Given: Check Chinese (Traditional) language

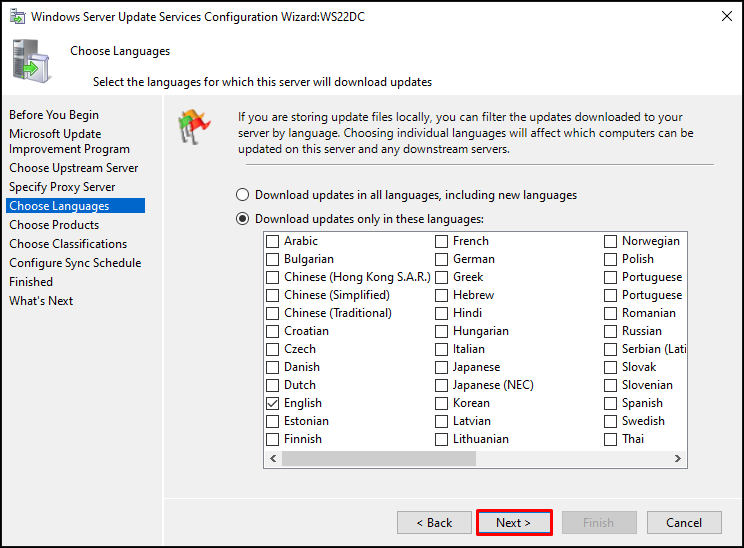Looking at the screenshot, I should (272, 314).
